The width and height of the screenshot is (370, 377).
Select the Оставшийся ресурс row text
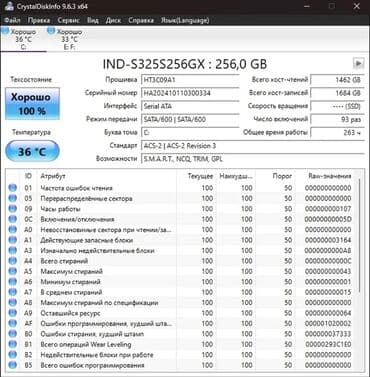[x=70, y=313]
